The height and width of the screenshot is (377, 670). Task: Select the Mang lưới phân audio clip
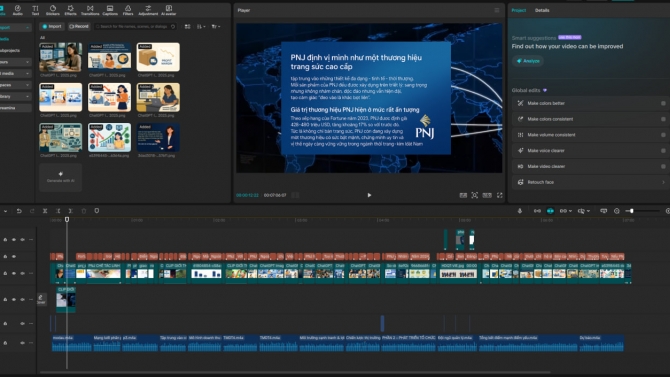(107, 343)
